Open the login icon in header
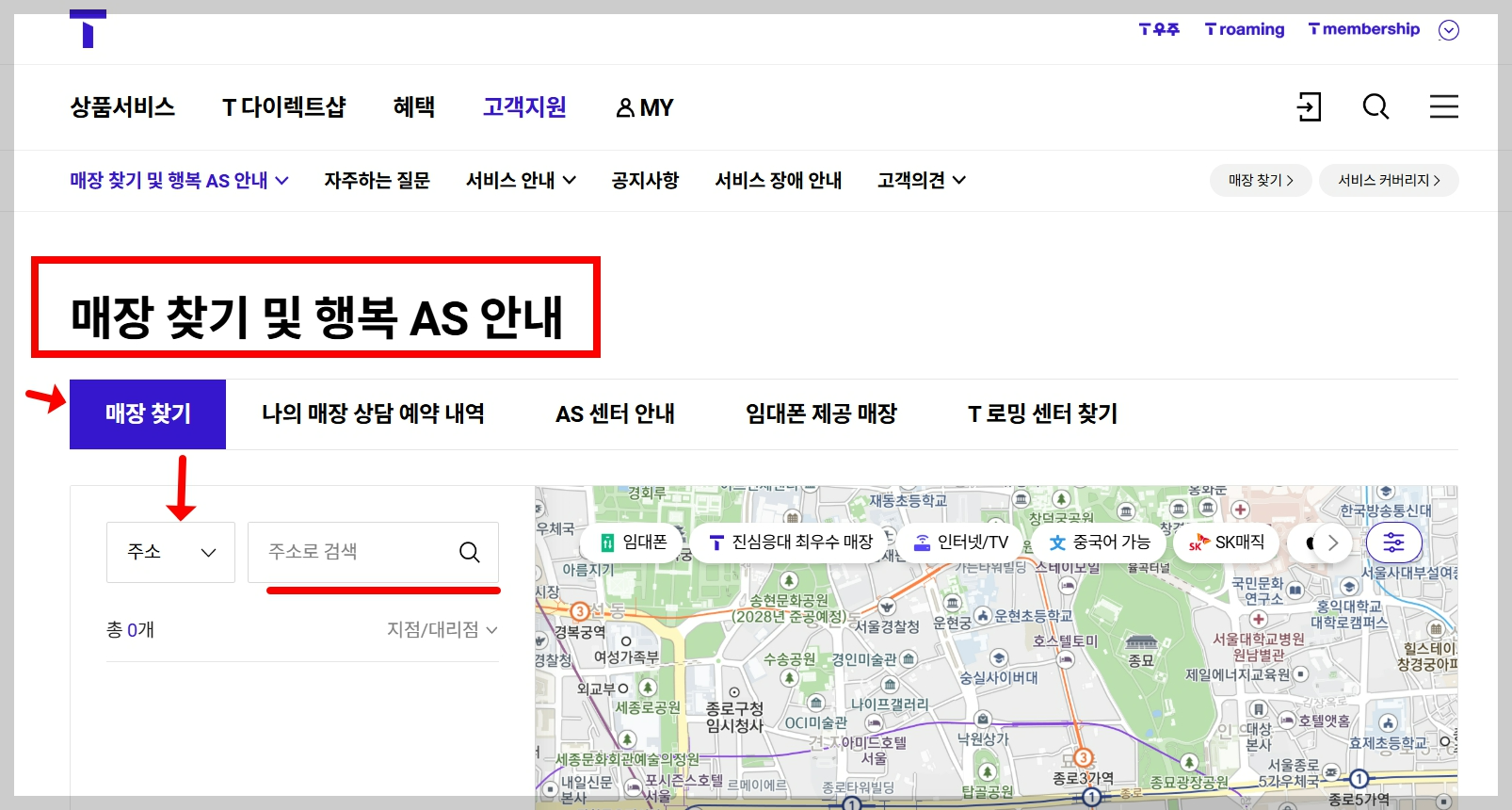Screen dimensions: 1512x810 [1309, 106]
